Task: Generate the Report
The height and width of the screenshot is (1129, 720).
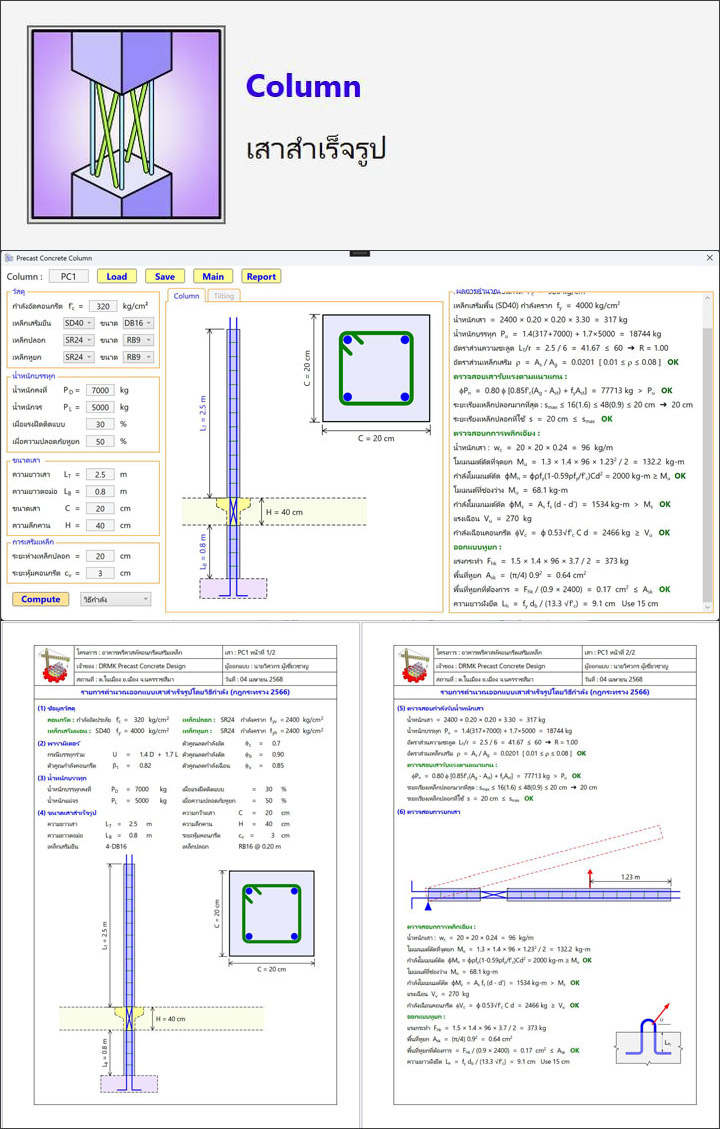Action: coord(261,276)
